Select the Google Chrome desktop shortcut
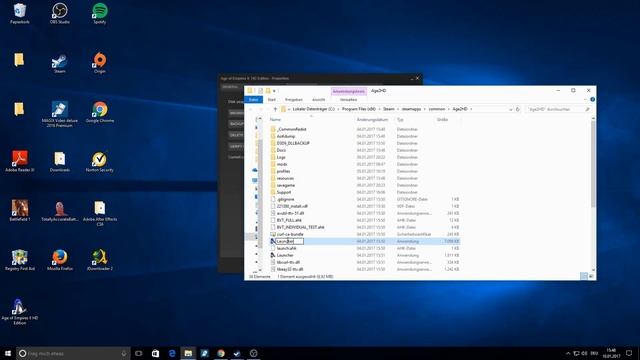 pyautogui.click(x=100, y=112)
